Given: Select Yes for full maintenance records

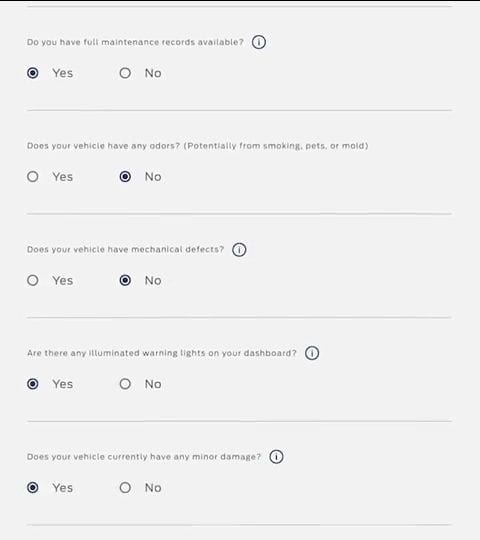Looking at the screenshot, I should coord(33,73).
